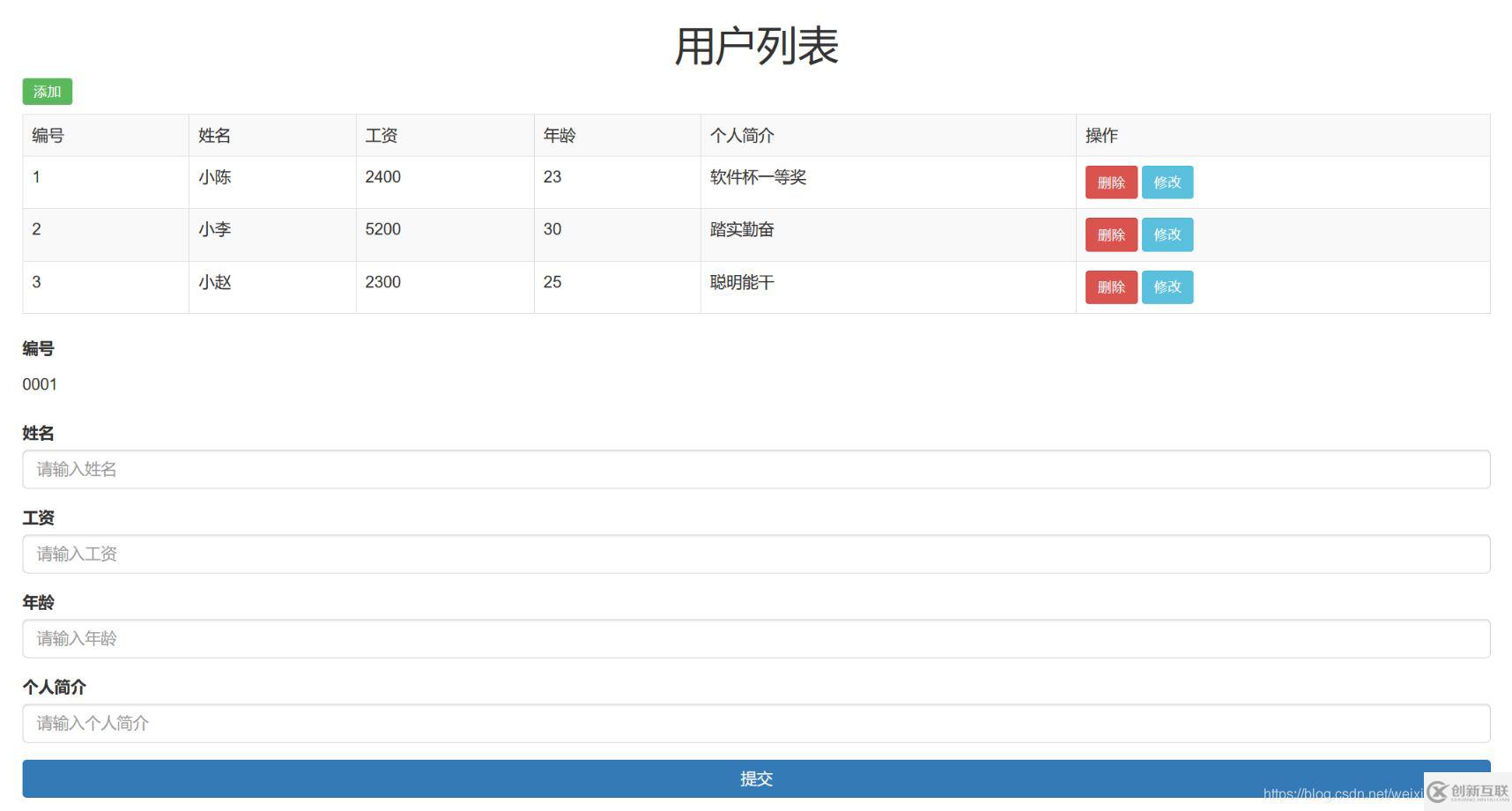Delete the 小陈 row with 删除
This screenshot has height=811, width=1512.
1111,182
